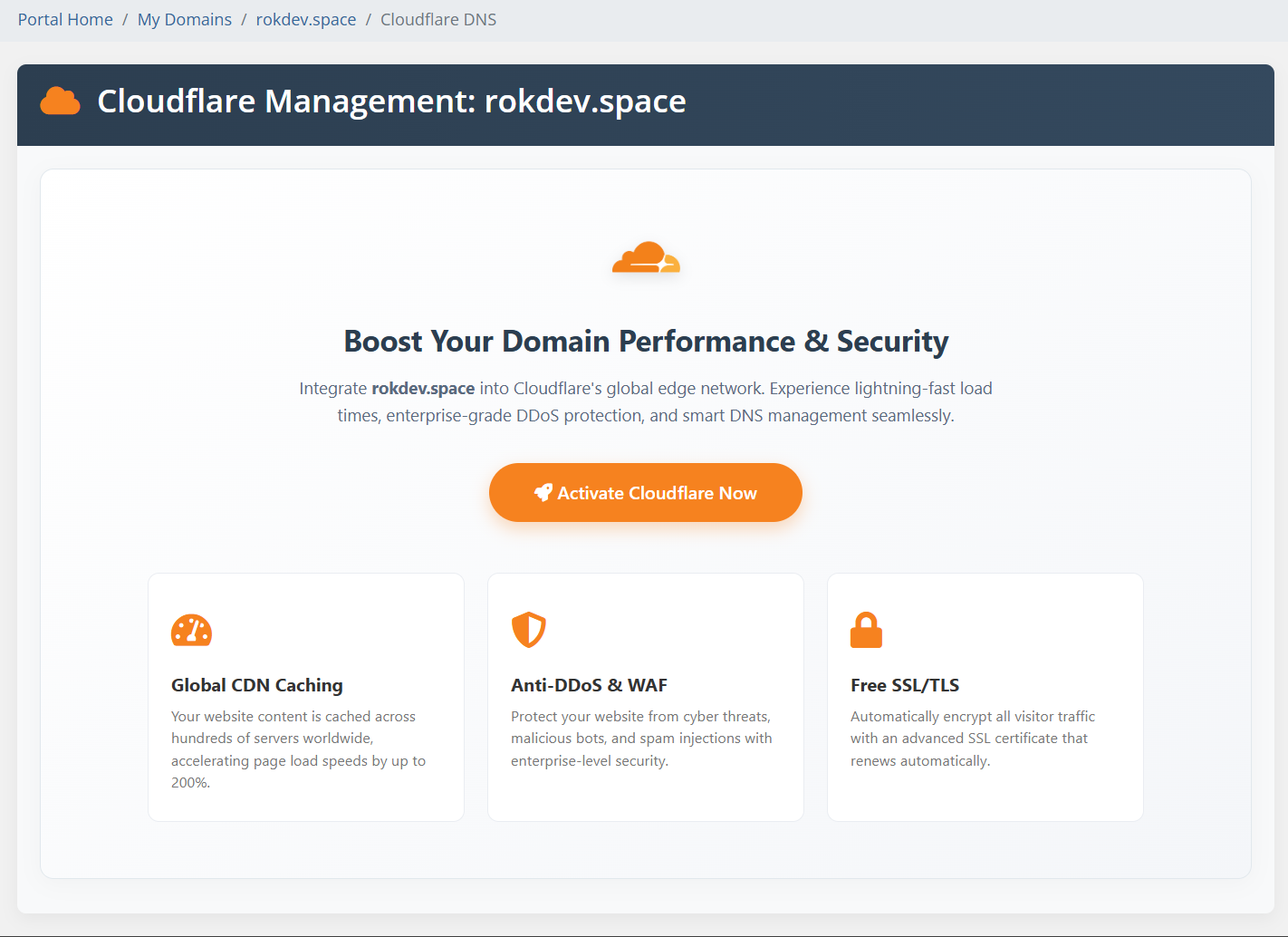Click the rocket icon inside the activation button
This screenshot has height=937, width=1288.
pos(543,492)
